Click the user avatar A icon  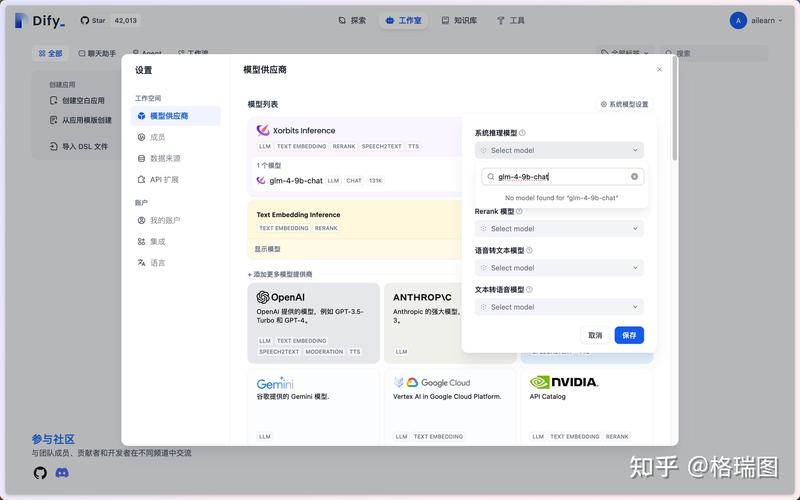(x=738, y=20)
